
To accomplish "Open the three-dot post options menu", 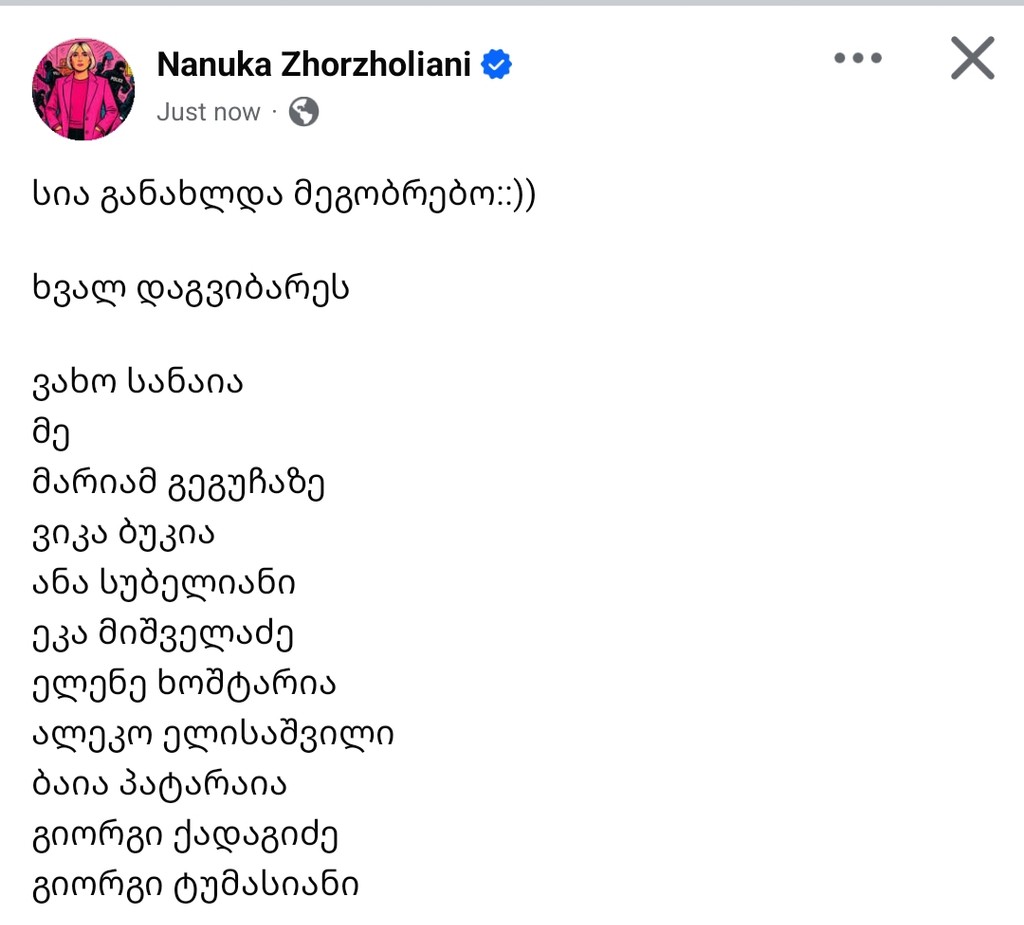I will pyautogui.click(x=857, y=58).
